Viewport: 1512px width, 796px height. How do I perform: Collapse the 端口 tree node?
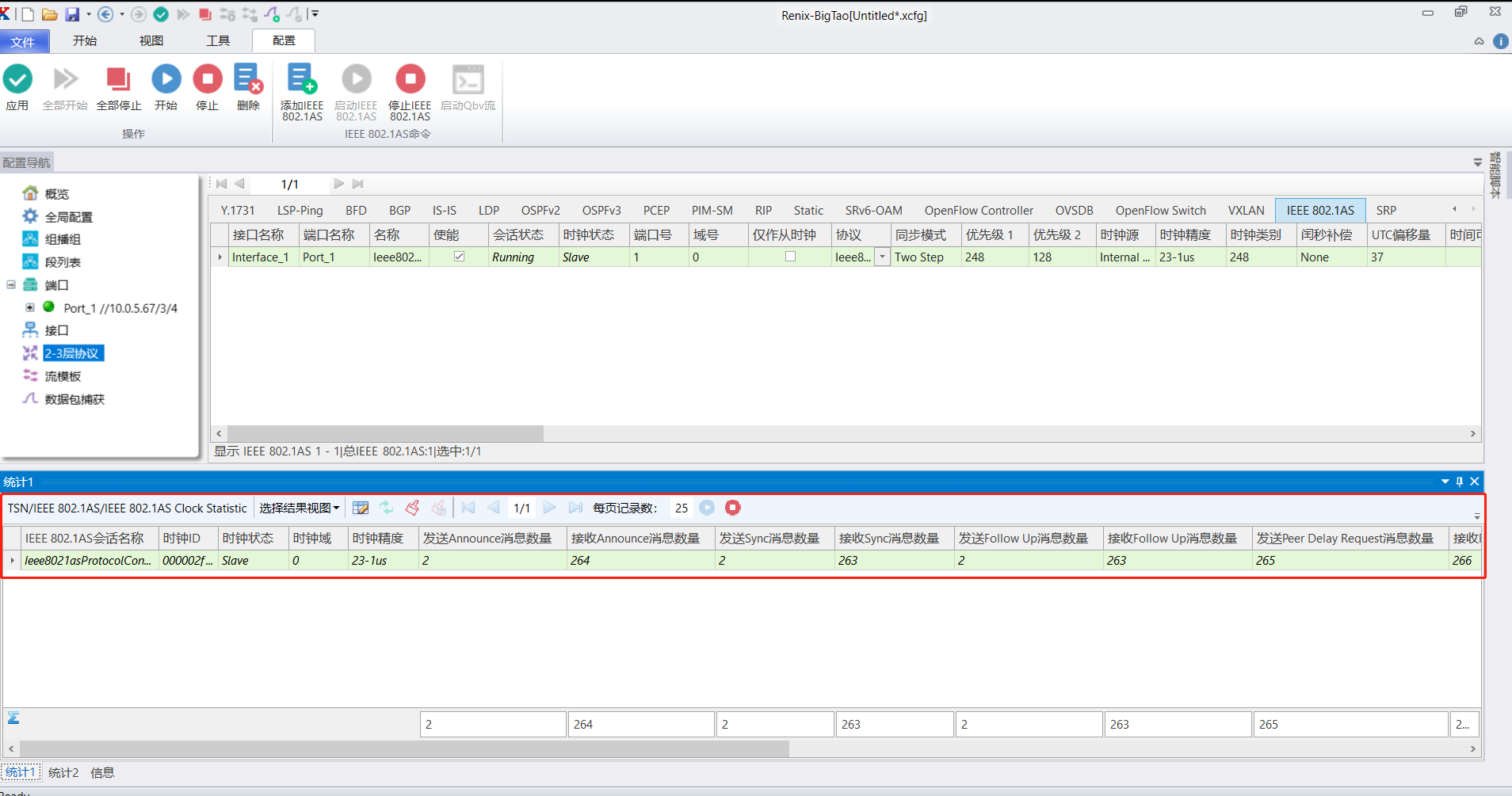tap(11, 284)
